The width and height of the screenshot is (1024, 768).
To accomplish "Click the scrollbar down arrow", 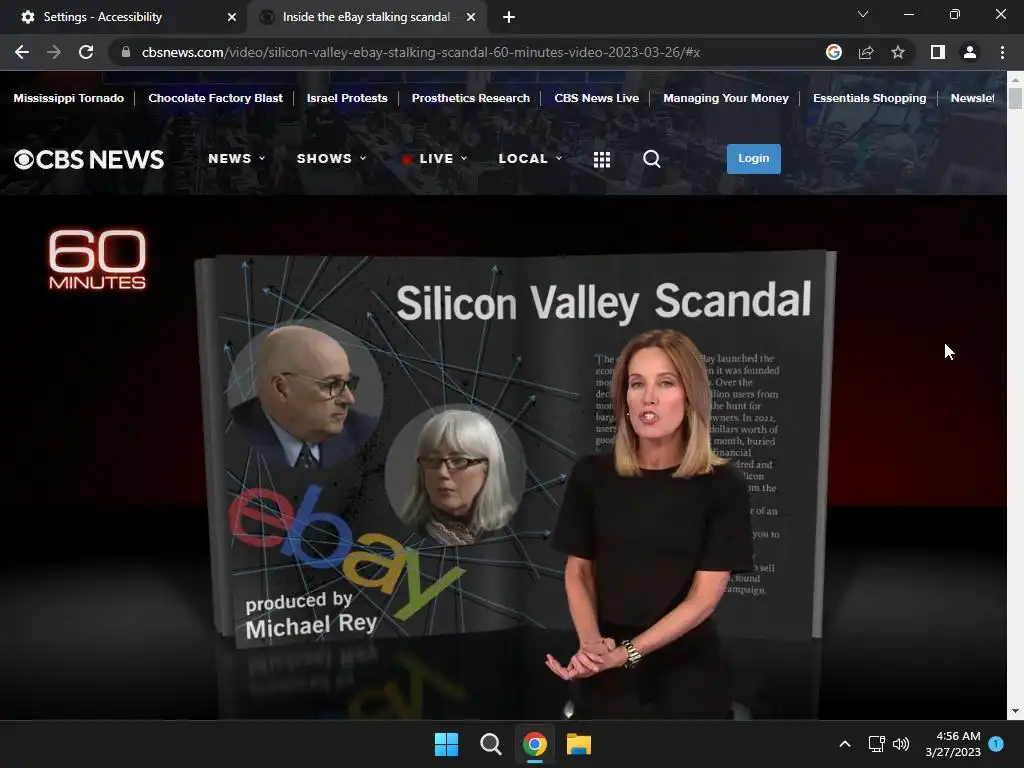I will 1015,711.
